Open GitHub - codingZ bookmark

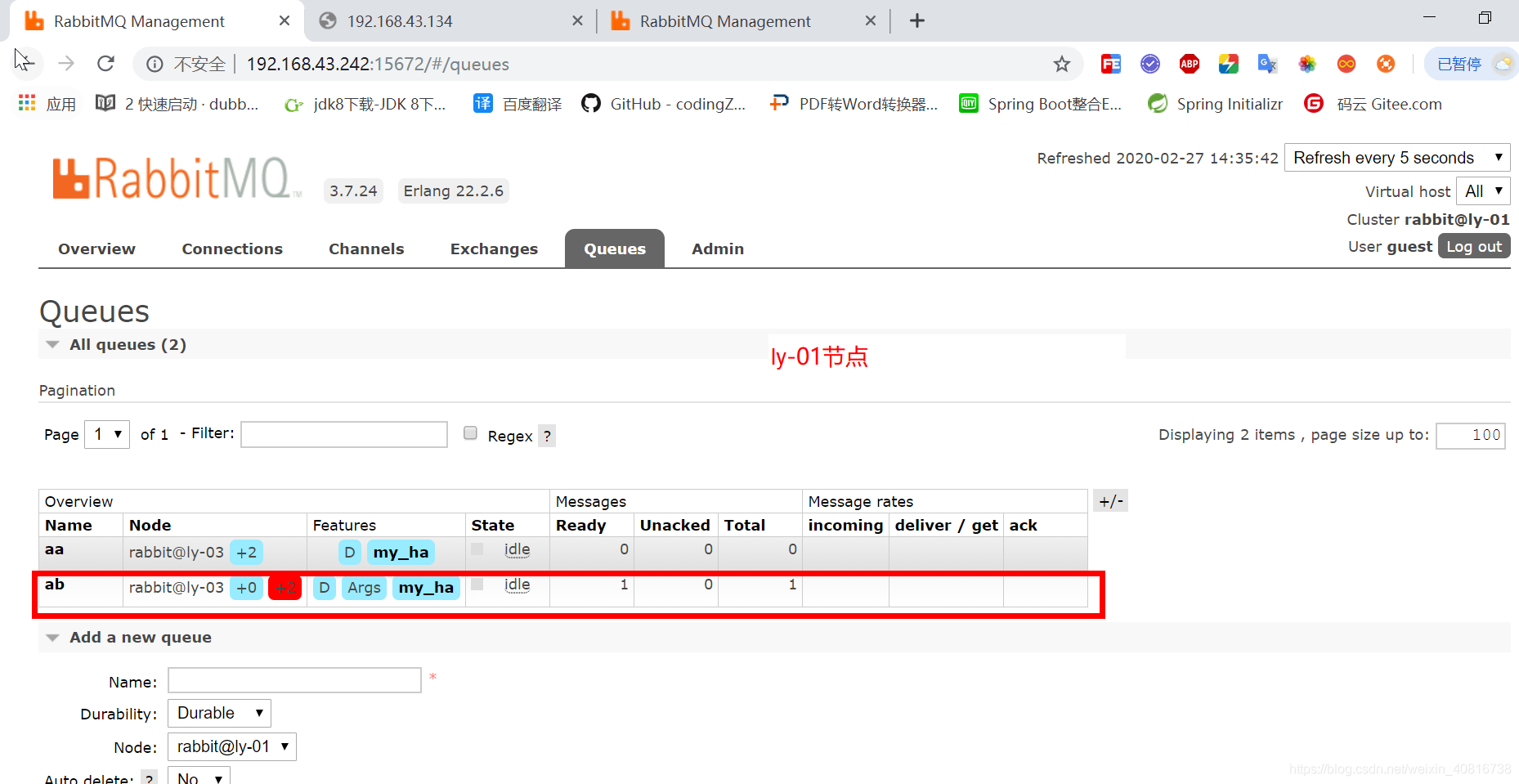pyautogui.click(x=664, y=104)
